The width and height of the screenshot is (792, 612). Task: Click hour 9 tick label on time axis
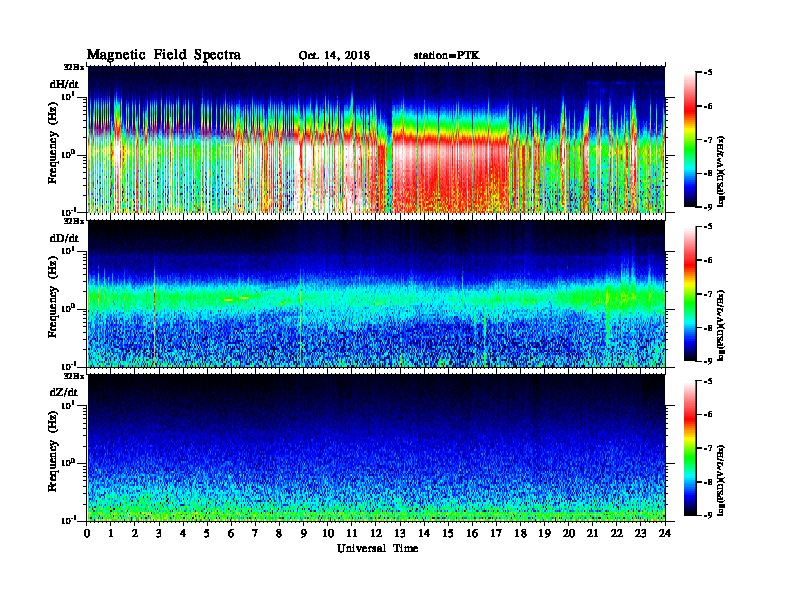click(304, 534)
